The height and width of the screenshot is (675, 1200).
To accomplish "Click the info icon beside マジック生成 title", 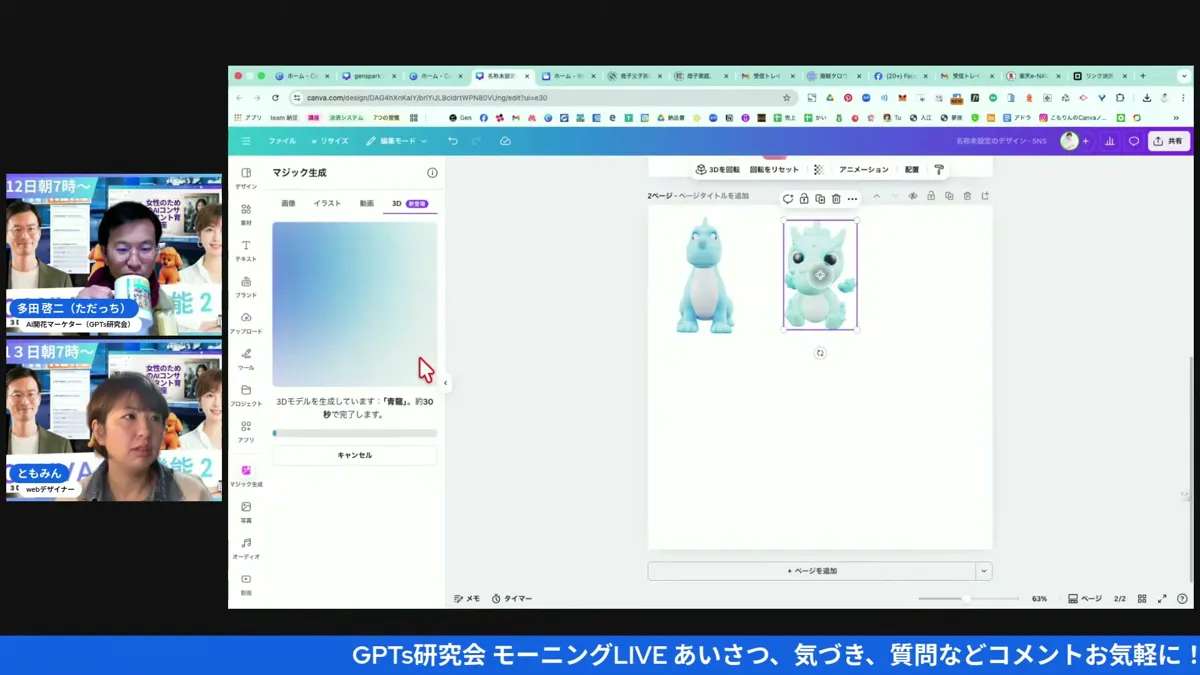I will [x=432, y=173].
